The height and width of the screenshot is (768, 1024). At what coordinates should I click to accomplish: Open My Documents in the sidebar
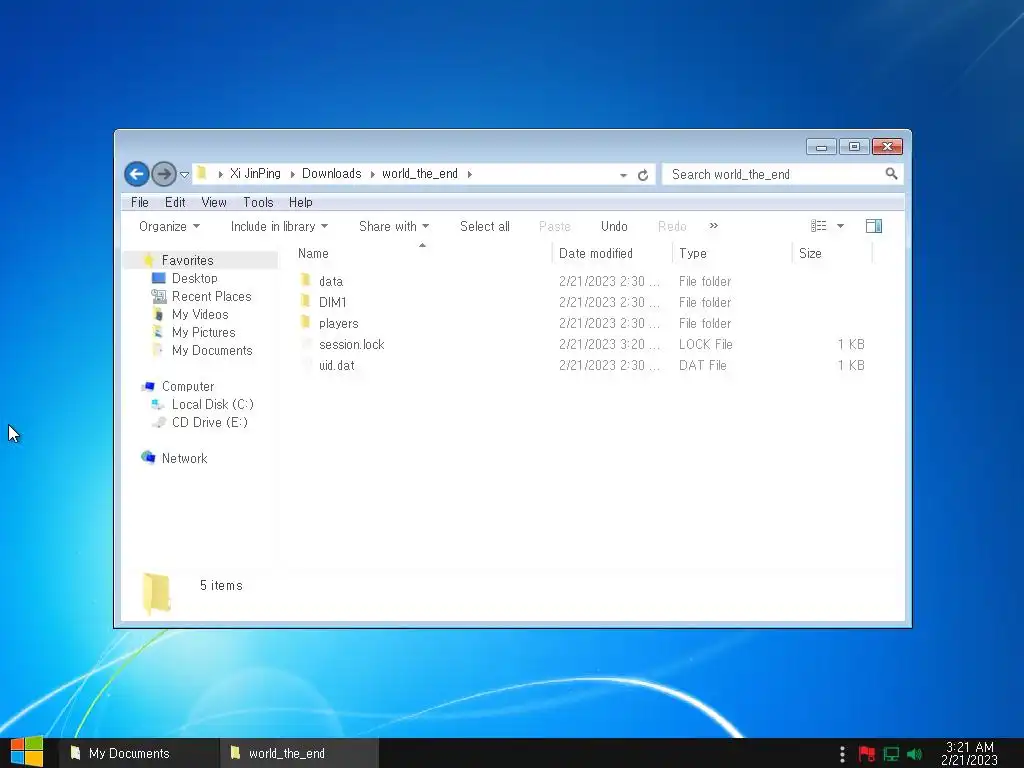pyautogui.click(x=212, y=351)
